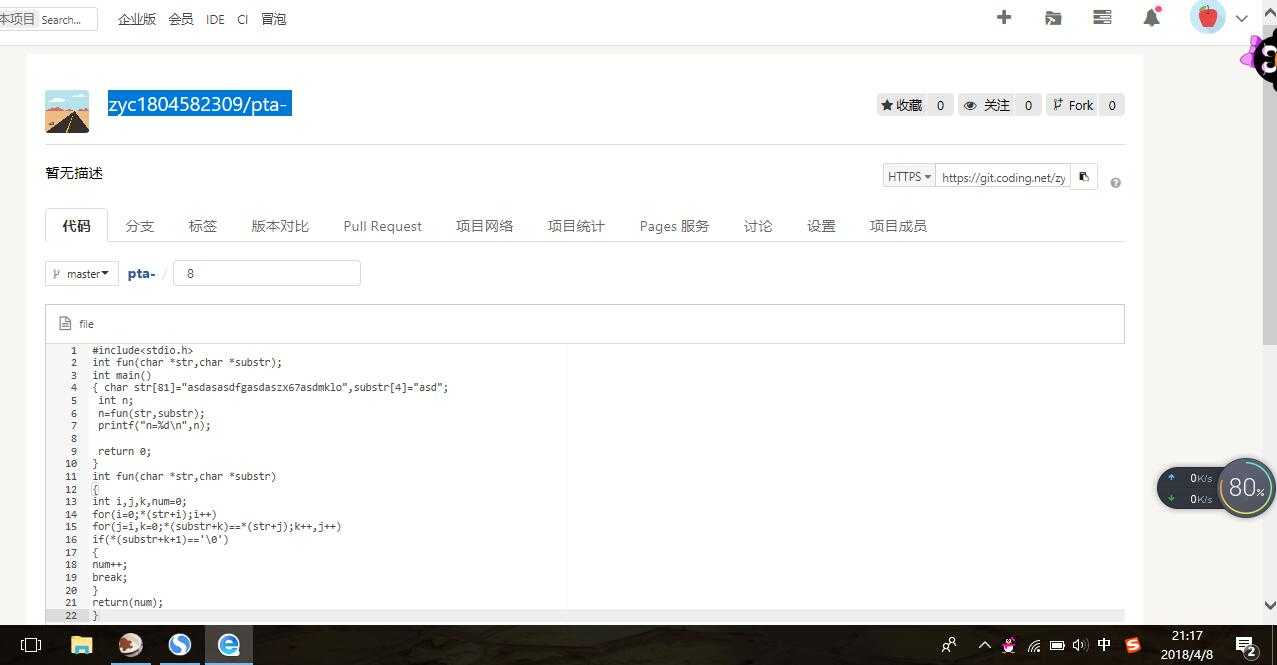Open the Wi-Fi network tray icon
1277x665 pixels.
(1033, 645)
